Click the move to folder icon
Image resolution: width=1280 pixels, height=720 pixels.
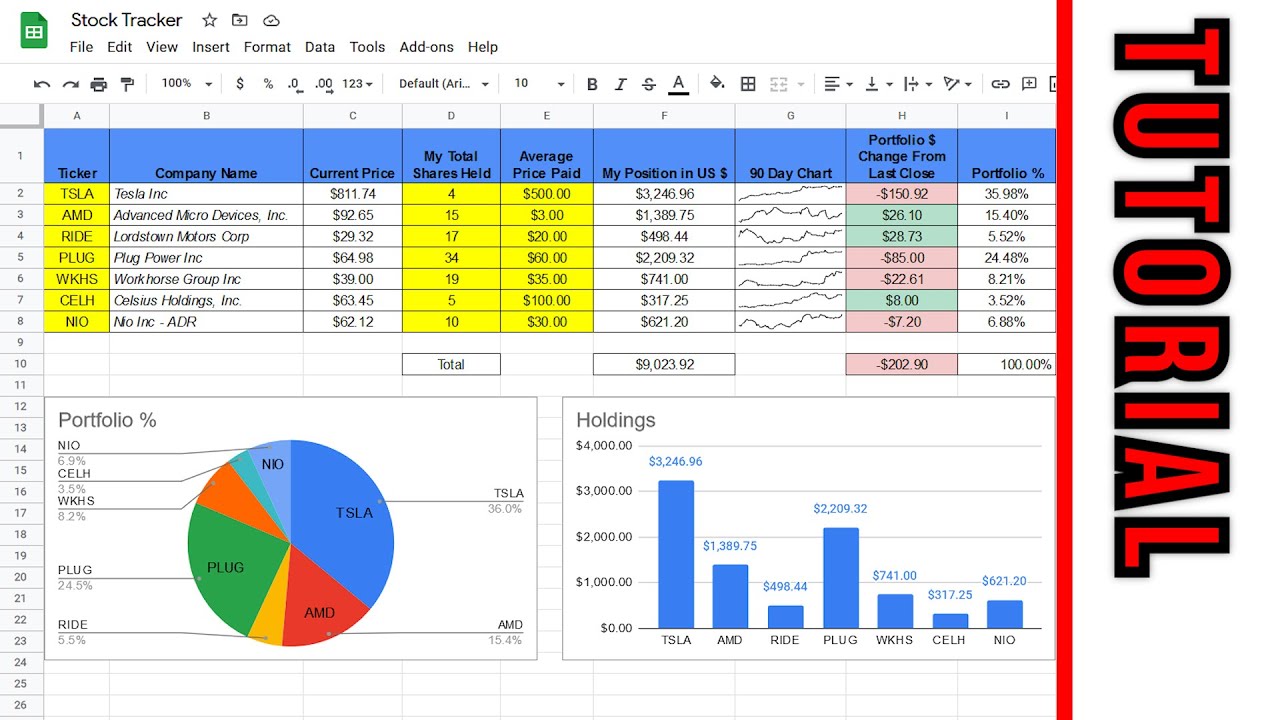pos(239,20)
